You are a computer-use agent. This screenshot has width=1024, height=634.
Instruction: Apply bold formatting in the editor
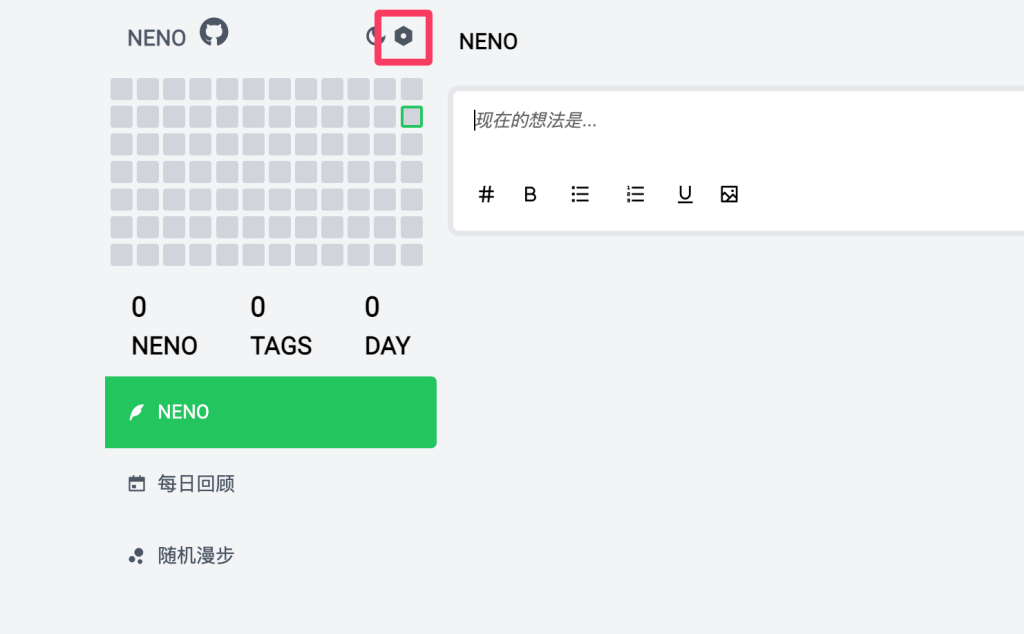(x=530, y=194)
